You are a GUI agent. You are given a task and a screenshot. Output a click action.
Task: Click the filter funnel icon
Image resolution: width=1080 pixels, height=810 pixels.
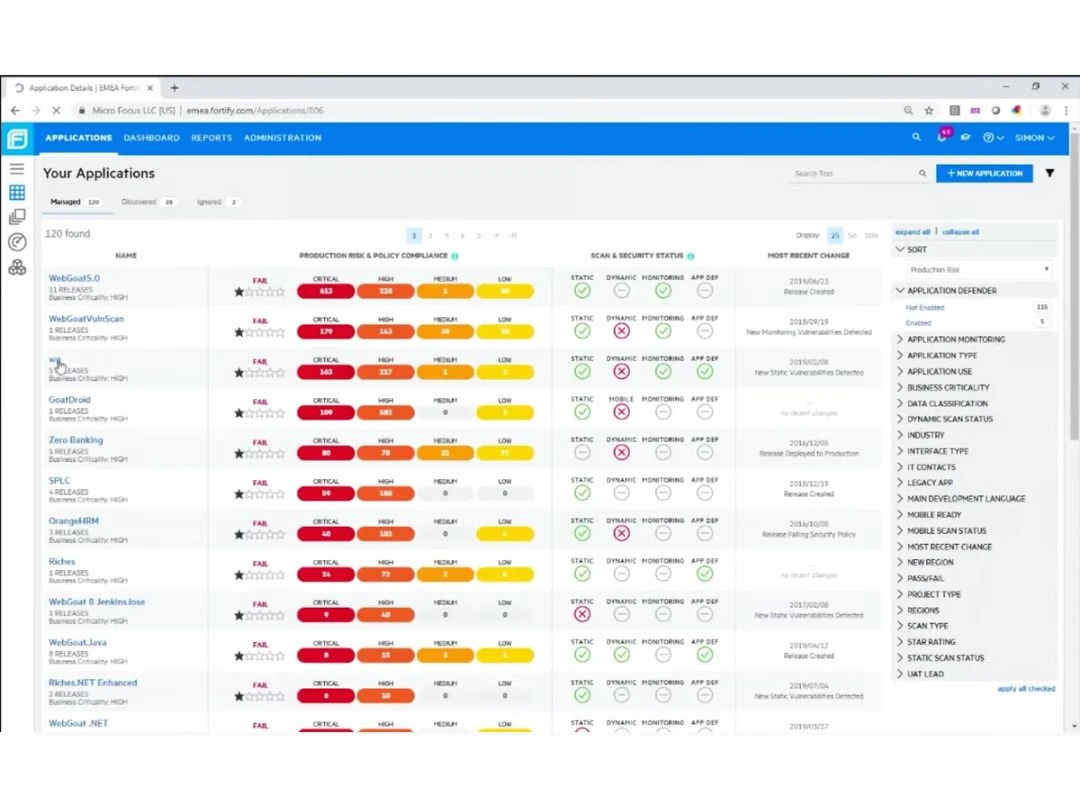[1050, 173]
